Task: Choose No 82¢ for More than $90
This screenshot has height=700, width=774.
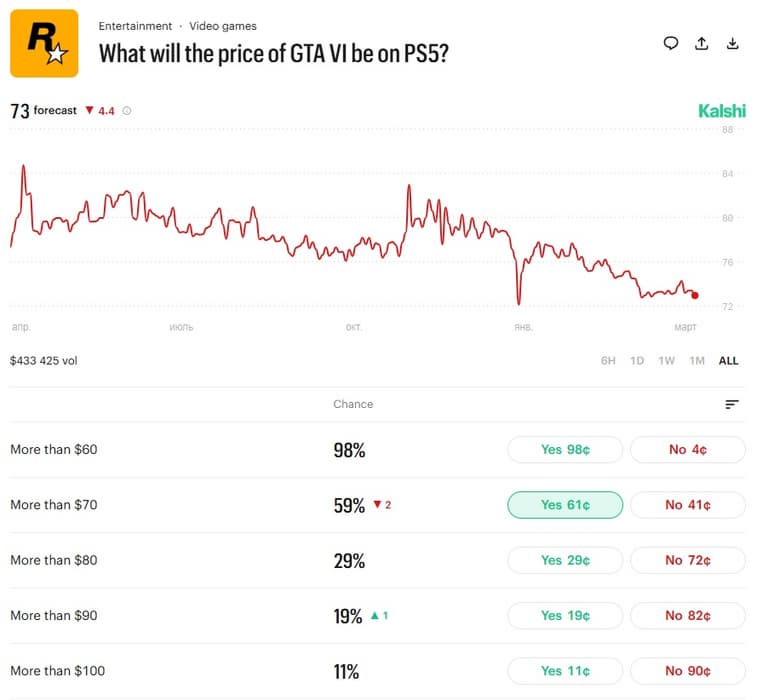Action: [688, 616]
